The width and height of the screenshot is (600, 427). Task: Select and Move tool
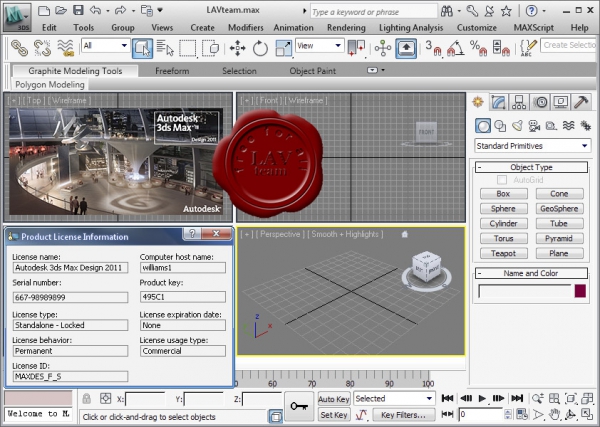(238, 48)
